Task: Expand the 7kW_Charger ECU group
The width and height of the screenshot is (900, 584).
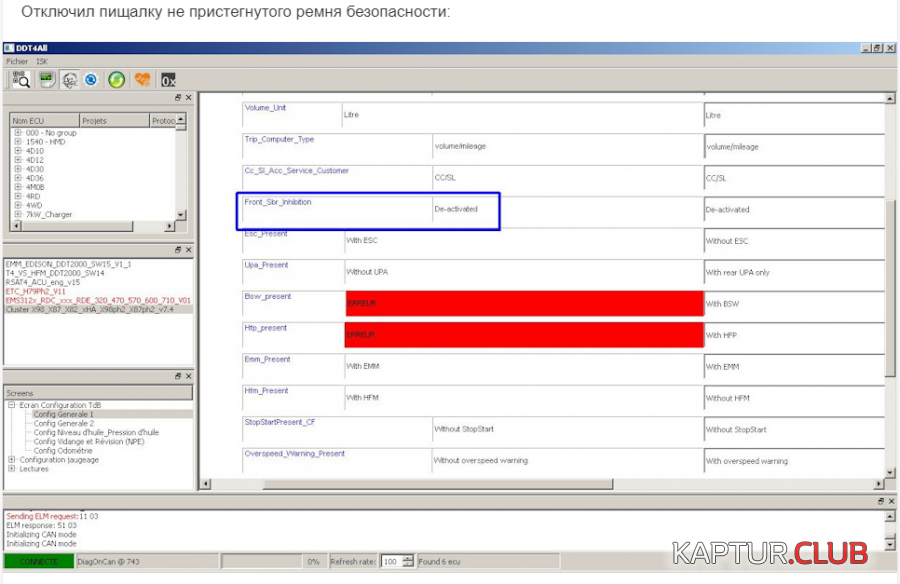Action: [x=18, y=214]
